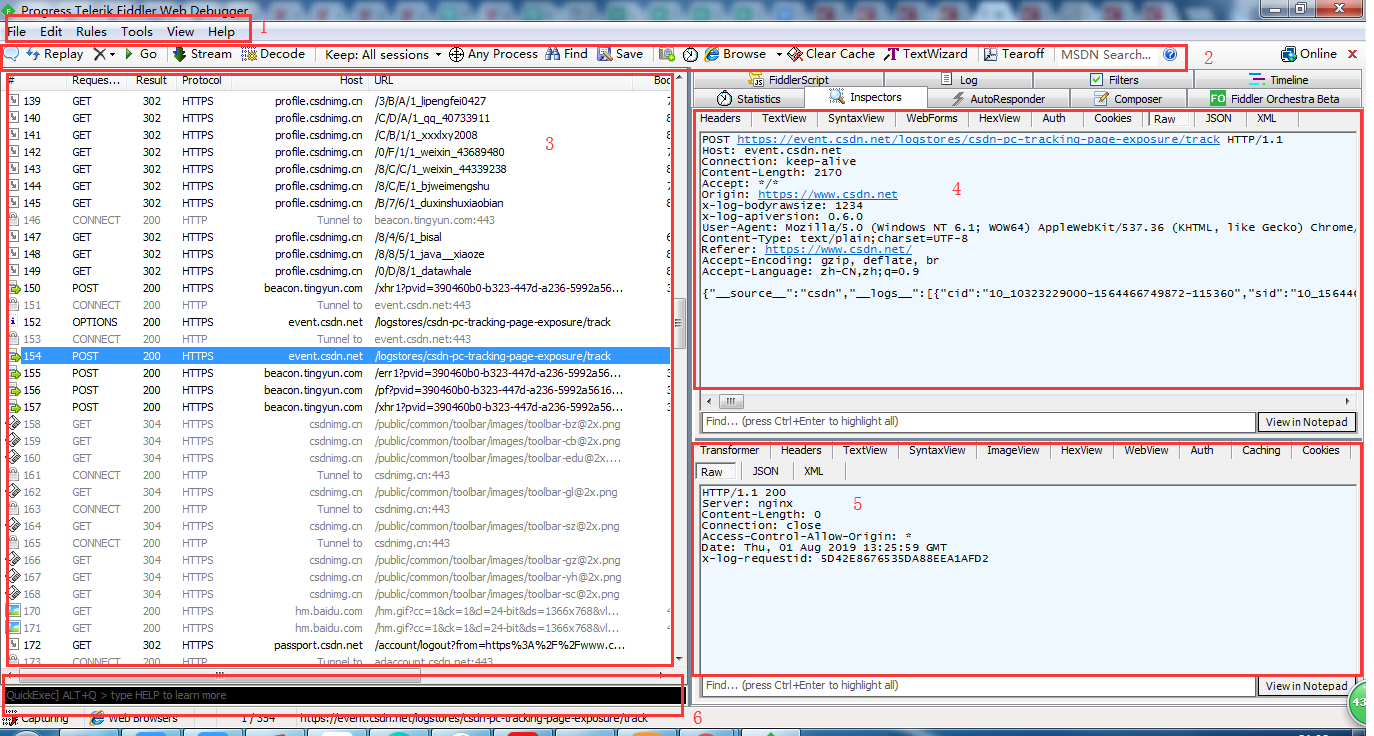Image resolution: width=1374 pixels, height=736 pixels.
Task: Click the Web Browsers process filter
Action: (x=134, y=718)
